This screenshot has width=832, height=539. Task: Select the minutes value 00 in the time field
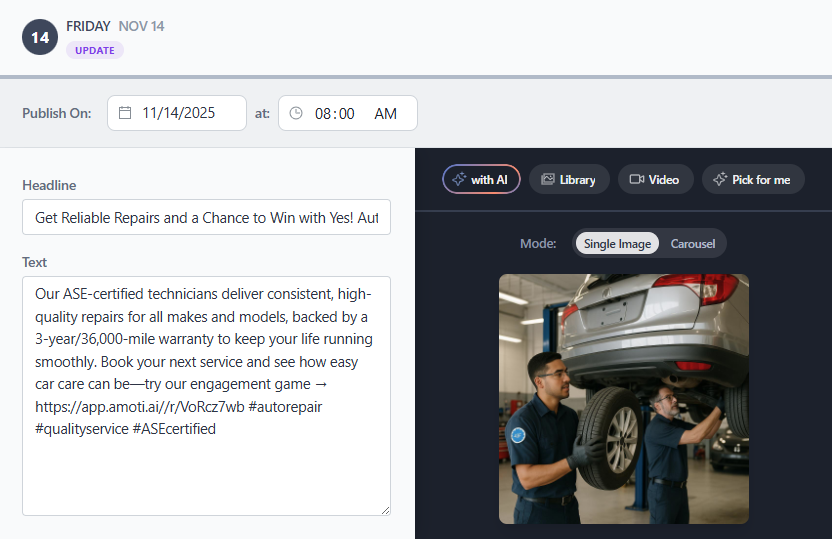(x=346, y=114)
